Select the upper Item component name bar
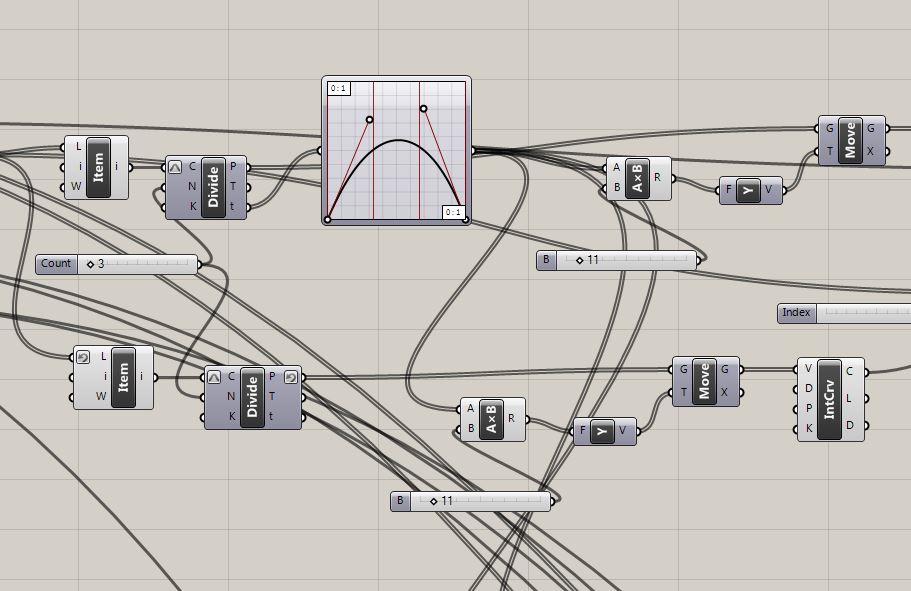This screenshot has height=591, width=911. coord(98,167)
